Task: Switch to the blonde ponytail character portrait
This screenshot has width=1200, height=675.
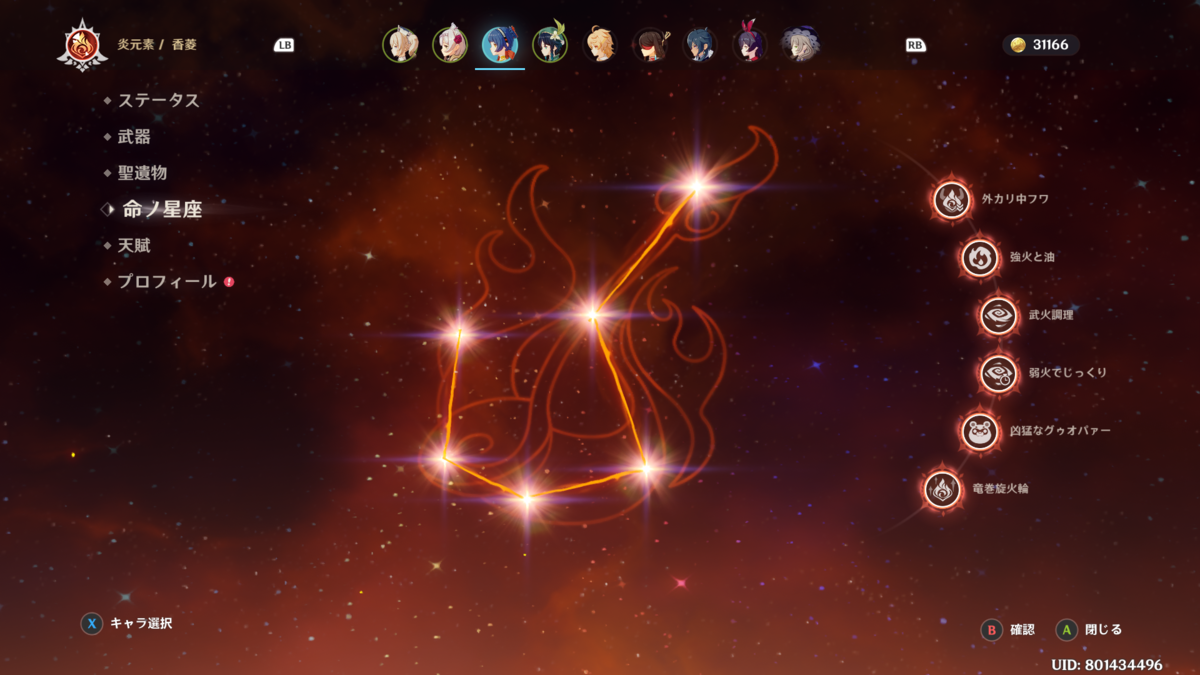Action: tap(400, 45)
